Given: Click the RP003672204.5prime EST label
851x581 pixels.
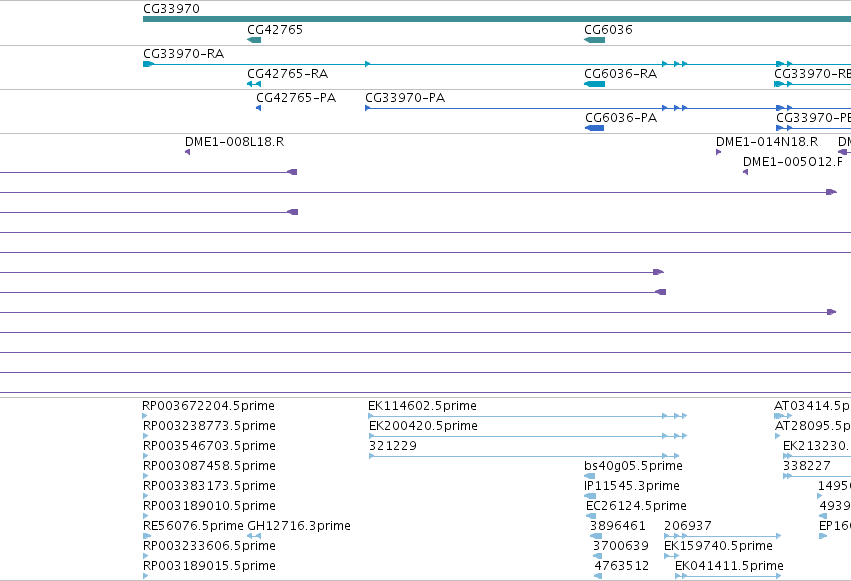Looking at the screenshot, I should [208, 406].
